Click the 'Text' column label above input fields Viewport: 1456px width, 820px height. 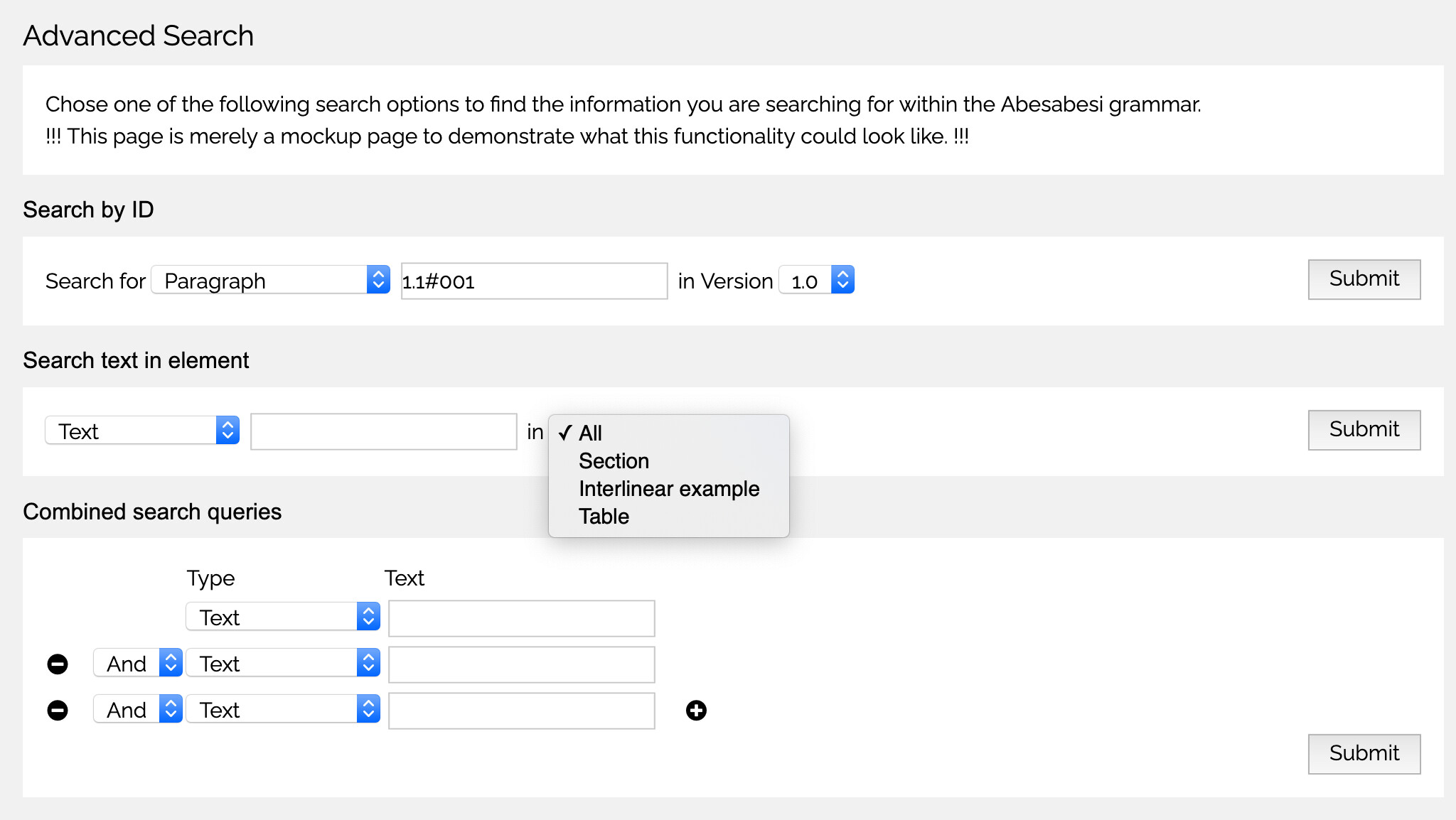[404, 578]
